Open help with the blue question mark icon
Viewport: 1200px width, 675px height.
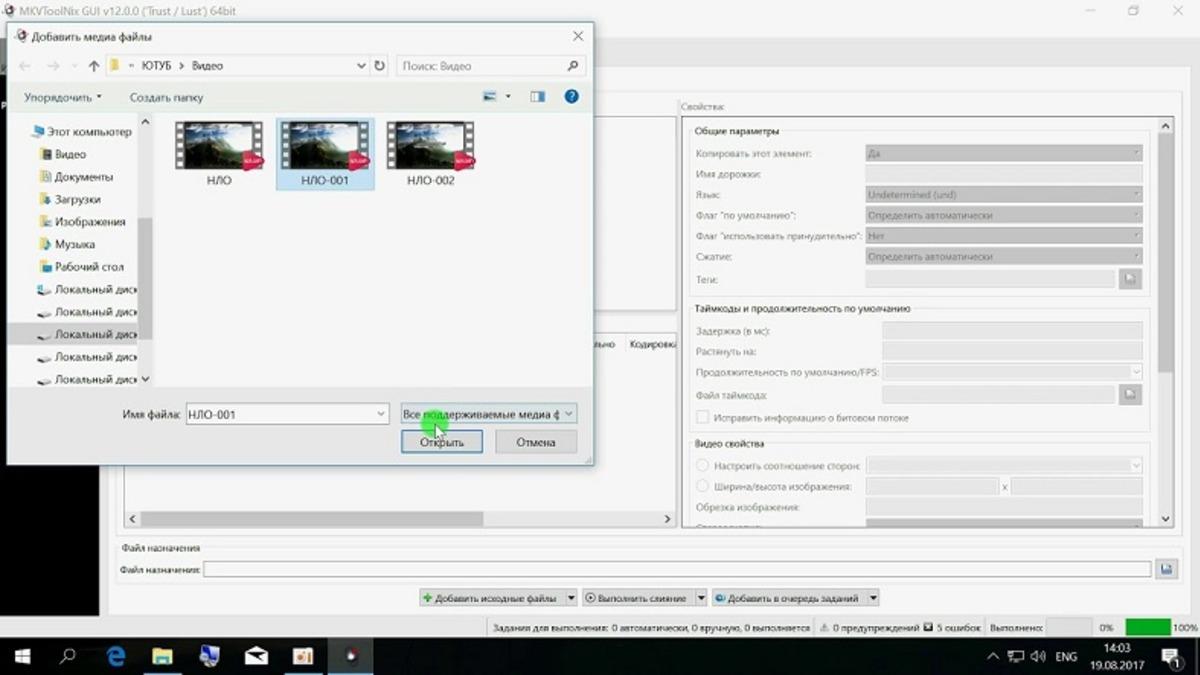point(571,97)
